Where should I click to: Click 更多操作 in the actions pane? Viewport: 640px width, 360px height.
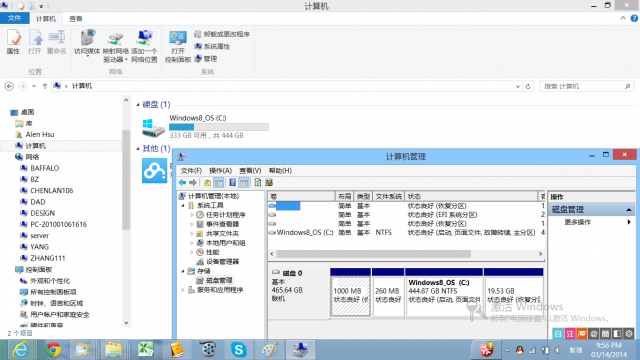pos(578,222)
